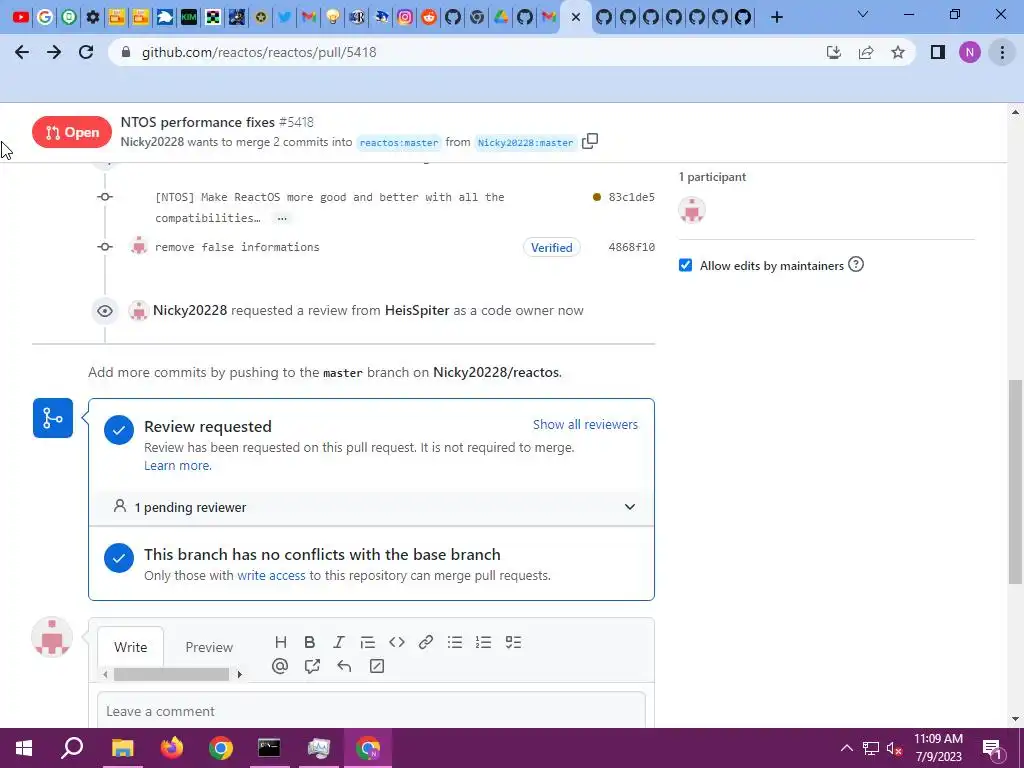The image size is (1024, 768).
Task: Open the Chrome profile N avatar
Action: point(970,52)
